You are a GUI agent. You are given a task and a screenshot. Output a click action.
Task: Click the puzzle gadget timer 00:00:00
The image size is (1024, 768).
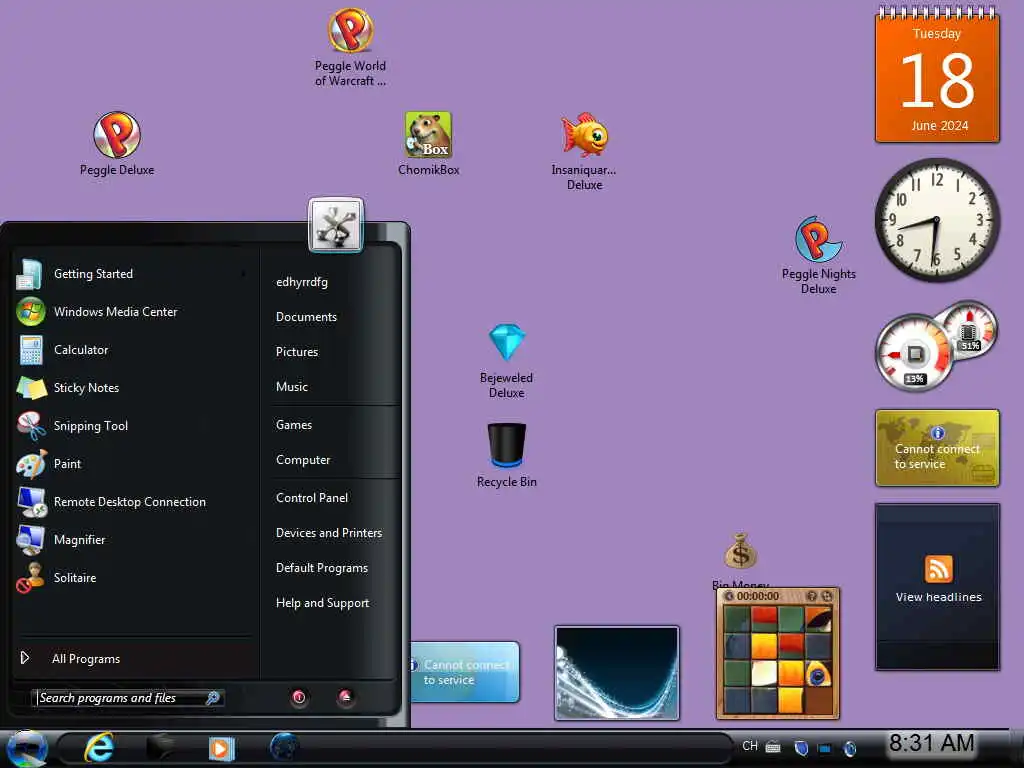[x=758, y=596]
